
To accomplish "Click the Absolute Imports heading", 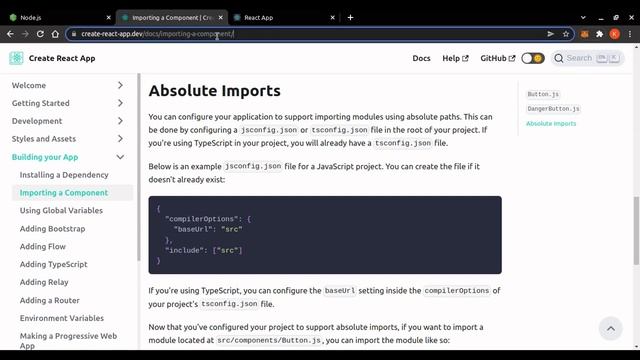I will tap(214, 91).
